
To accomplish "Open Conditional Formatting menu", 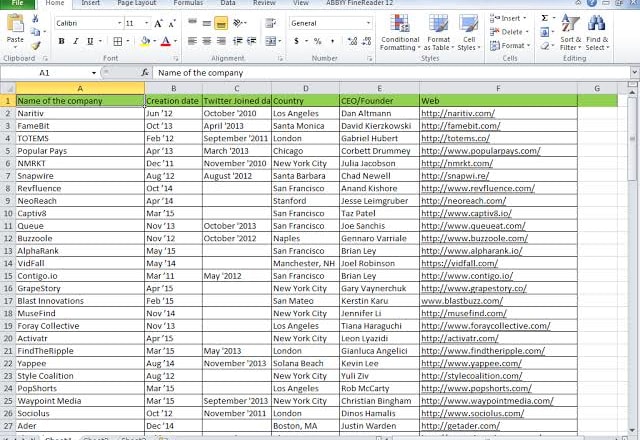I will point(400,33).
